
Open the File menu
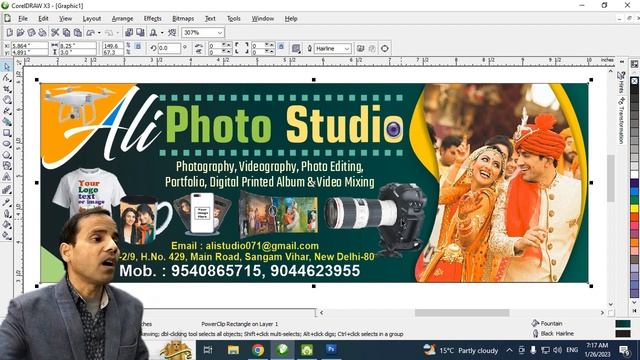23,19
